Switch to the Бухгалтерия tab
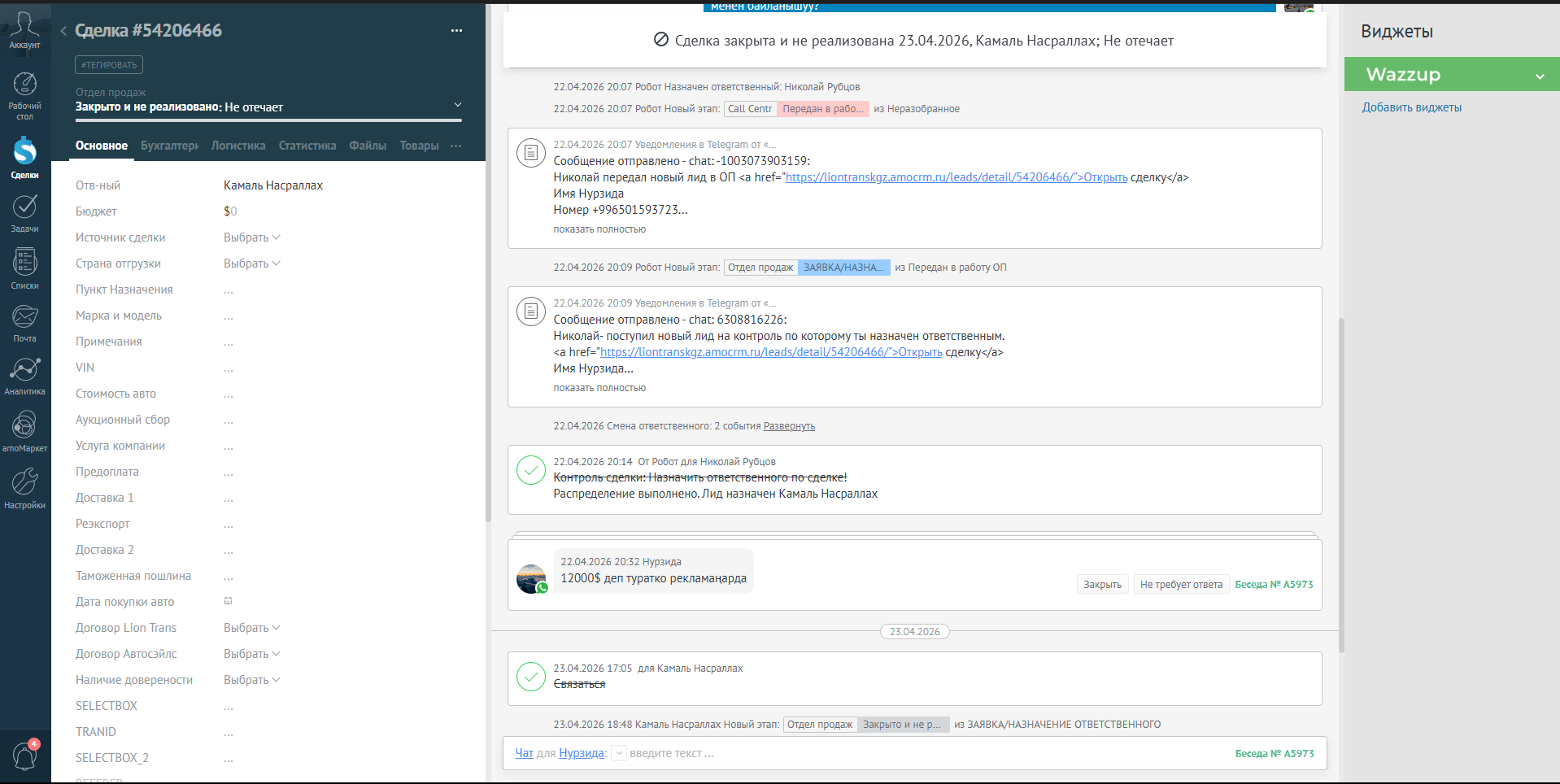This screenshot has width=1560, height=784. 169,146
